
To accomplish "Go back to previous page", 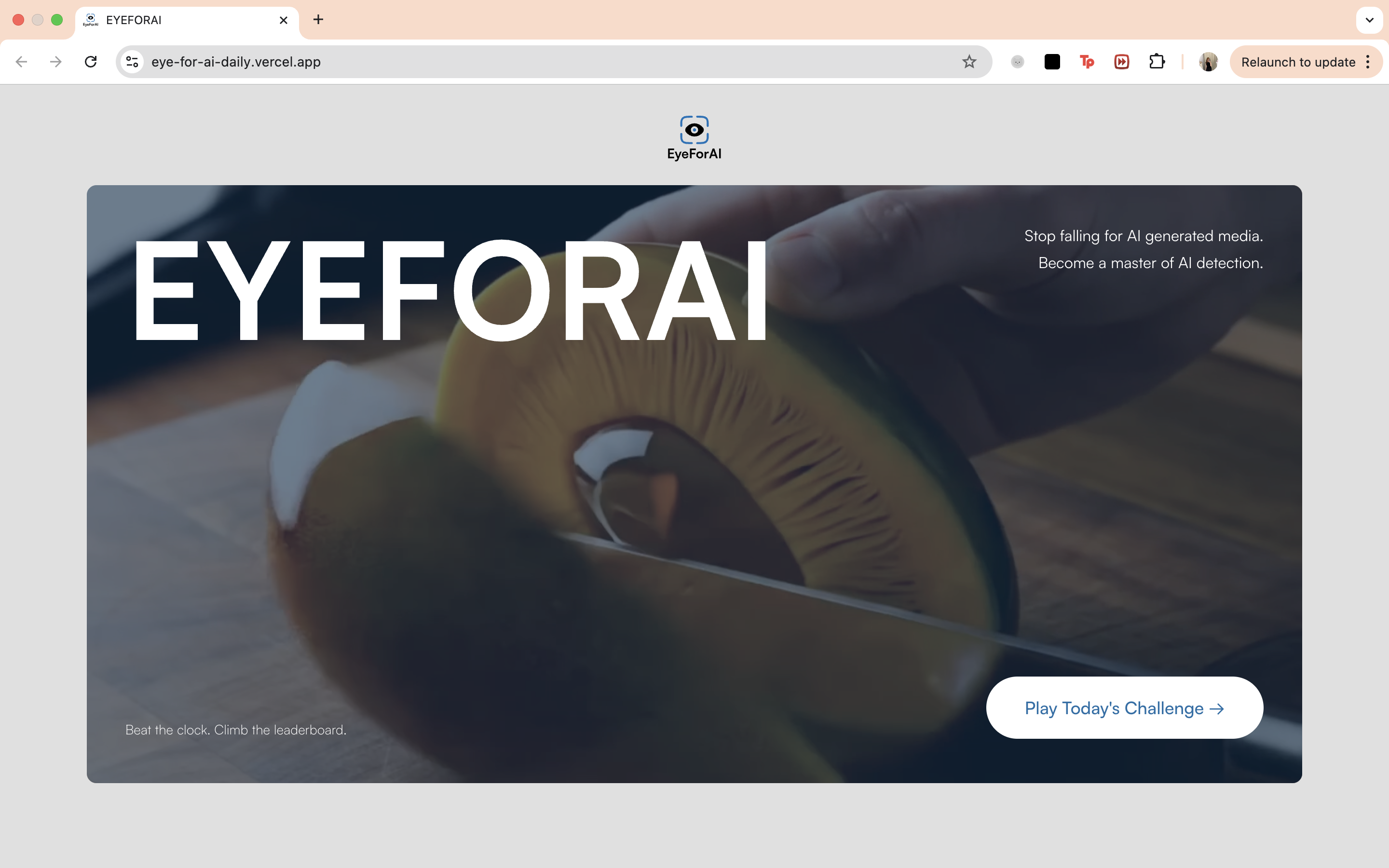I will click(x=21, y=61).
